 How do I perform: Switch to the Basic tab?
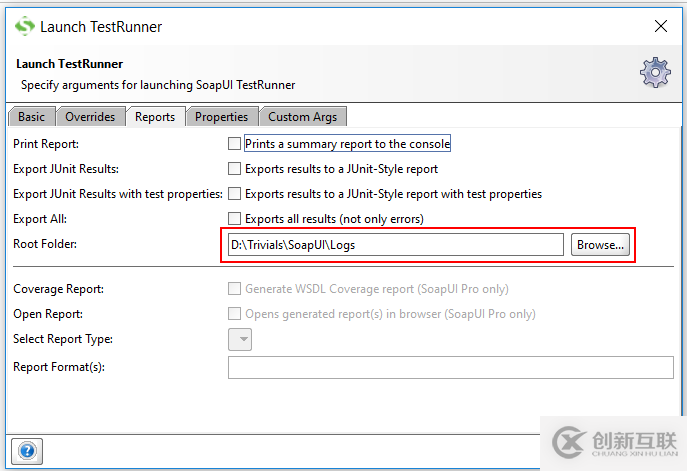coord(31,117)
